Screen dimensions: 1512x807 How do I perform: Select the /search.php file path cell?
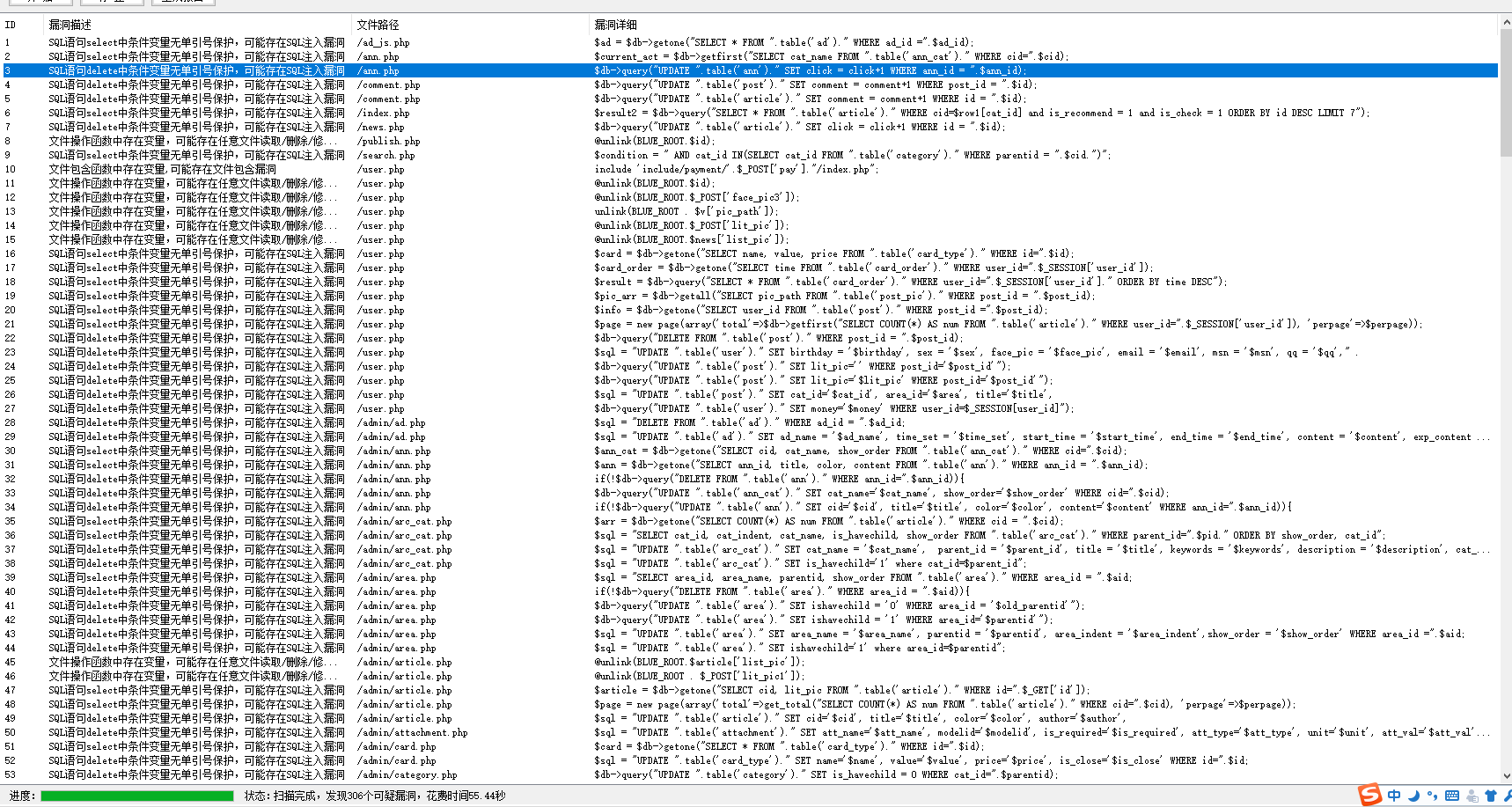pyautogui.click(x=385, y=155)
